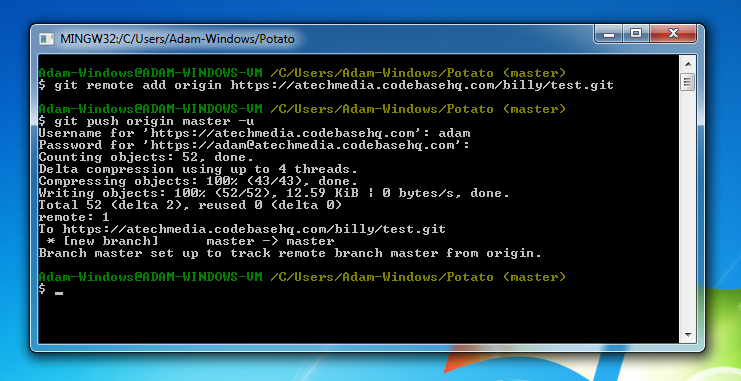Click the scrollbar up arrow
Viewport: 741px width, 381px height.
[688, 63]
